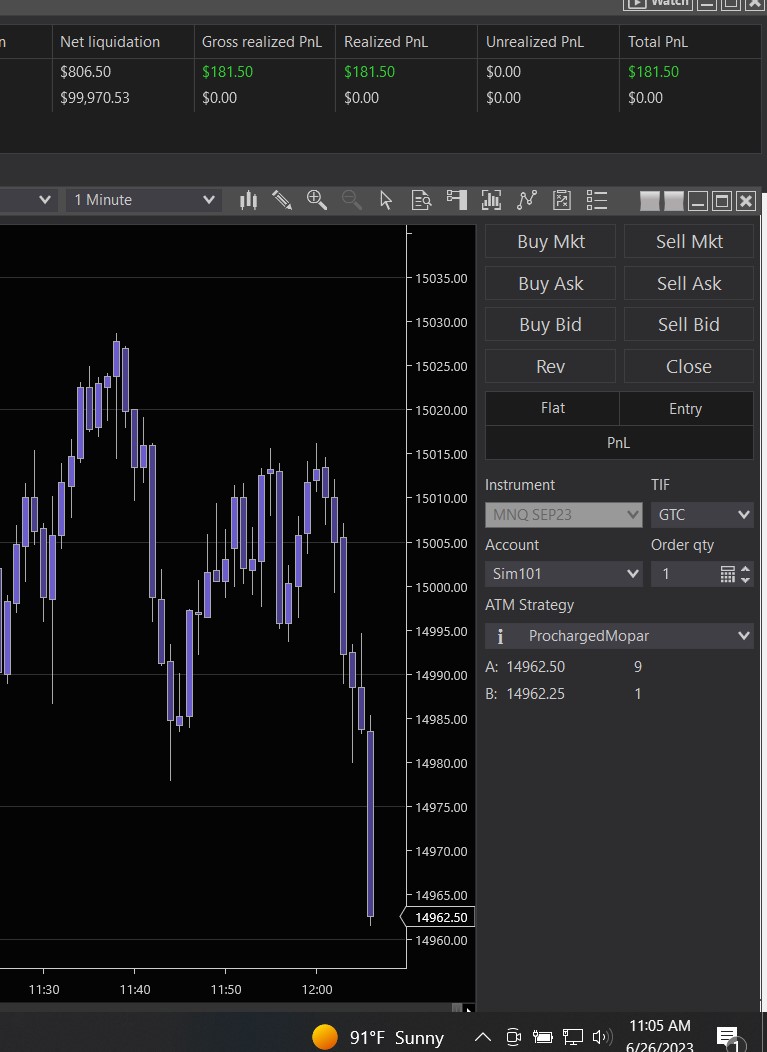Select the arrow cursor pointer tool
Image resolution: width=767 pixels, height=1052 pixels.
[386, 200]
